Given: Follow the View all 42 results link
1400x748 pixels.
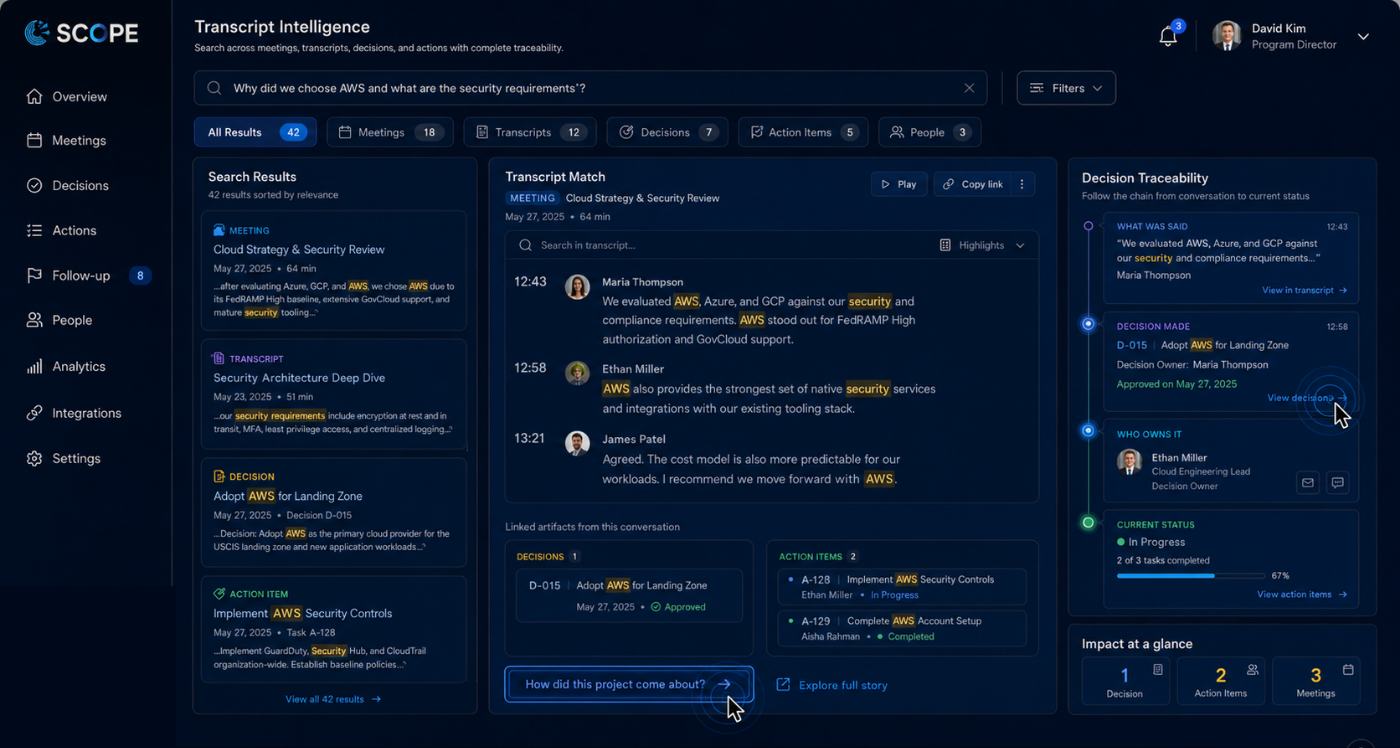Looking at the screenshot, I should point(333,699).
